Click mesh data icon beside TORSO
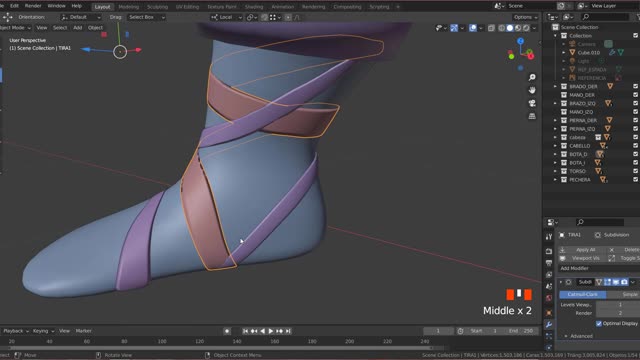Image resolution: width=640 pixels, height=360 pixels. tap(598, 171)
